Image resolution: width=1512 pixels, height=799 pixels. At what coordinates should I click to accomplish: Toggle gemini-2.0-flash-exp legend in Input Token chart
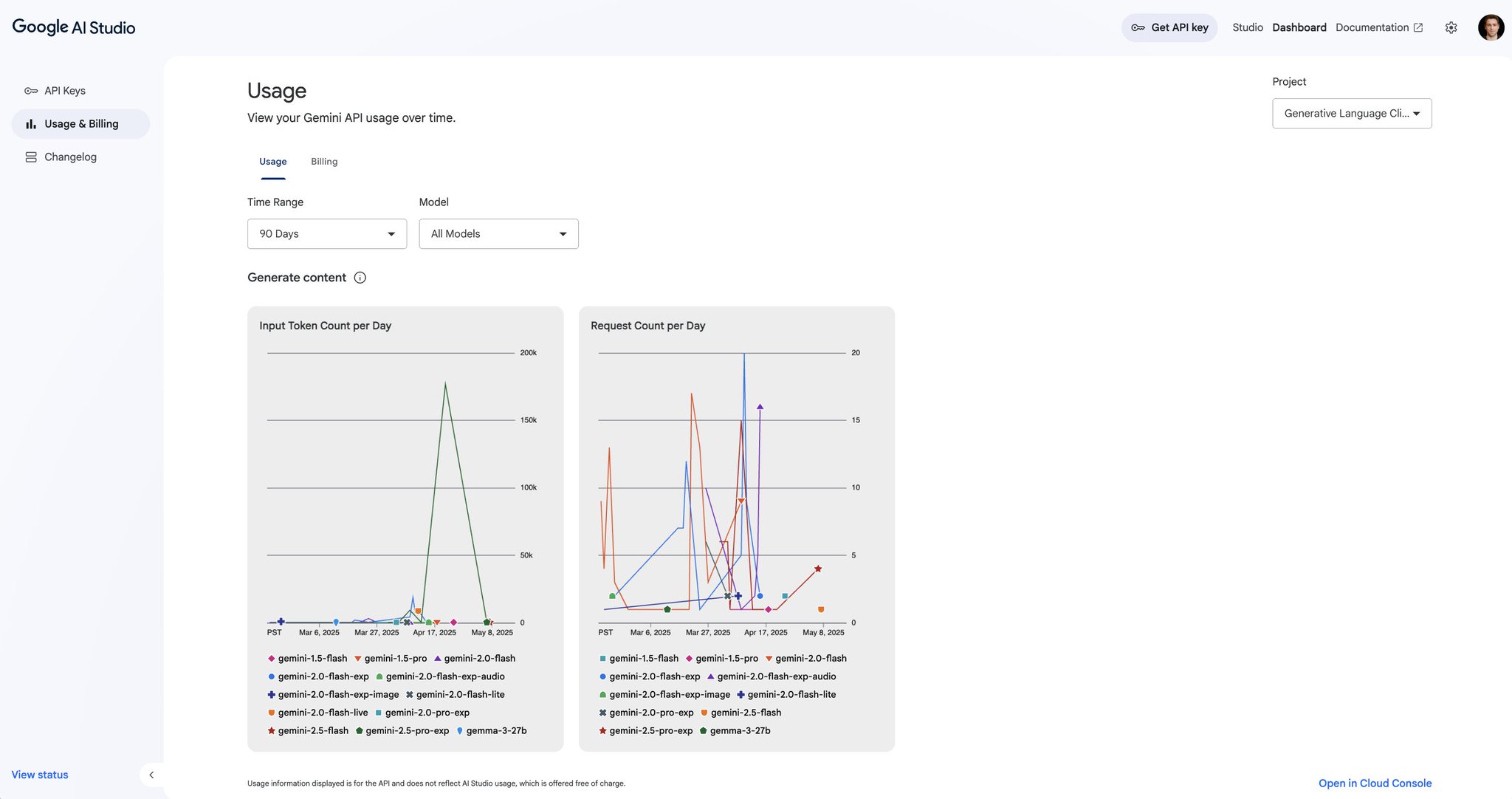tap(318, 676)
